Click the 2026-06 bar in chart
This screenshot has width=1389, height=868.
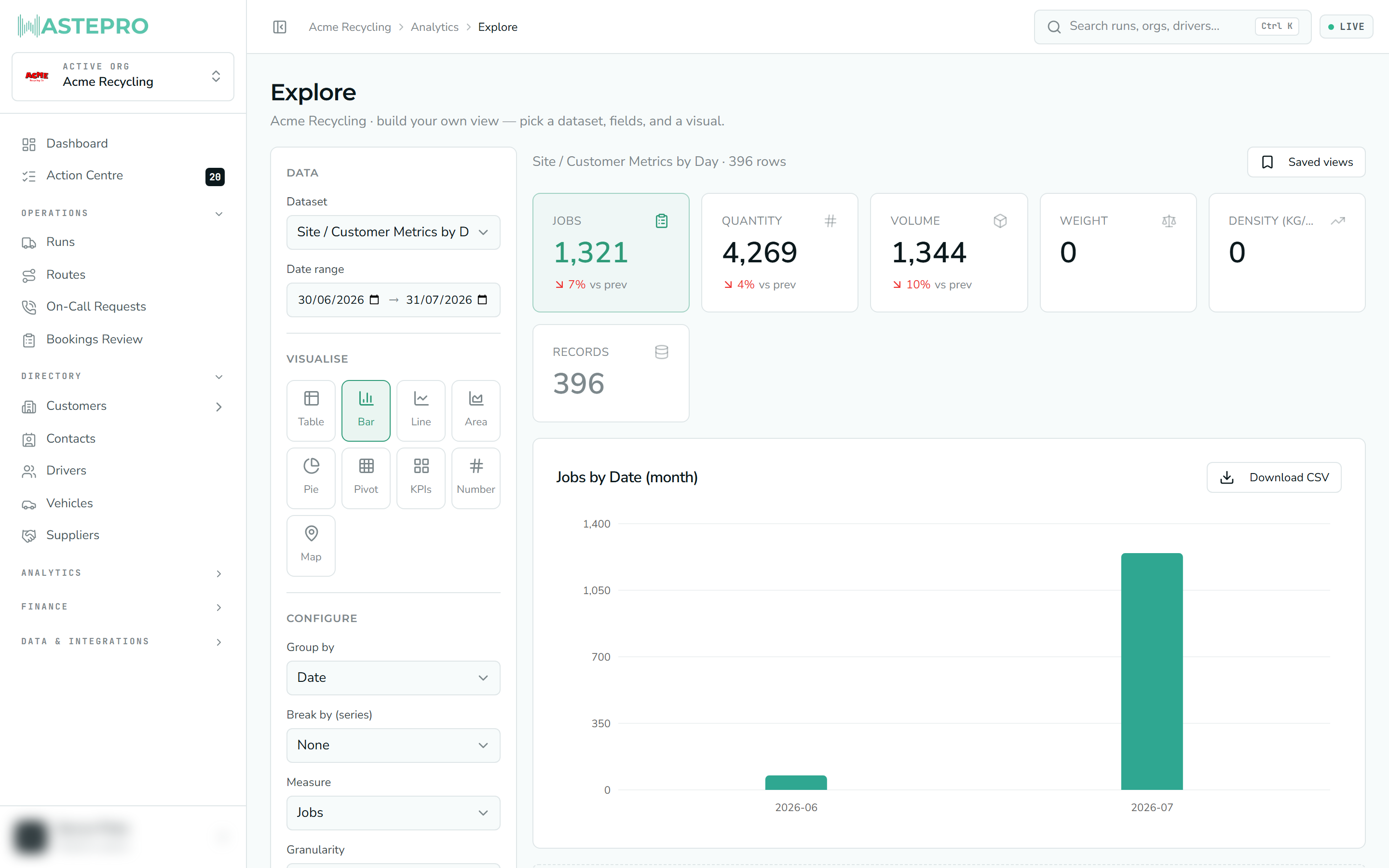pyautogui.click(x=795, y=783)
